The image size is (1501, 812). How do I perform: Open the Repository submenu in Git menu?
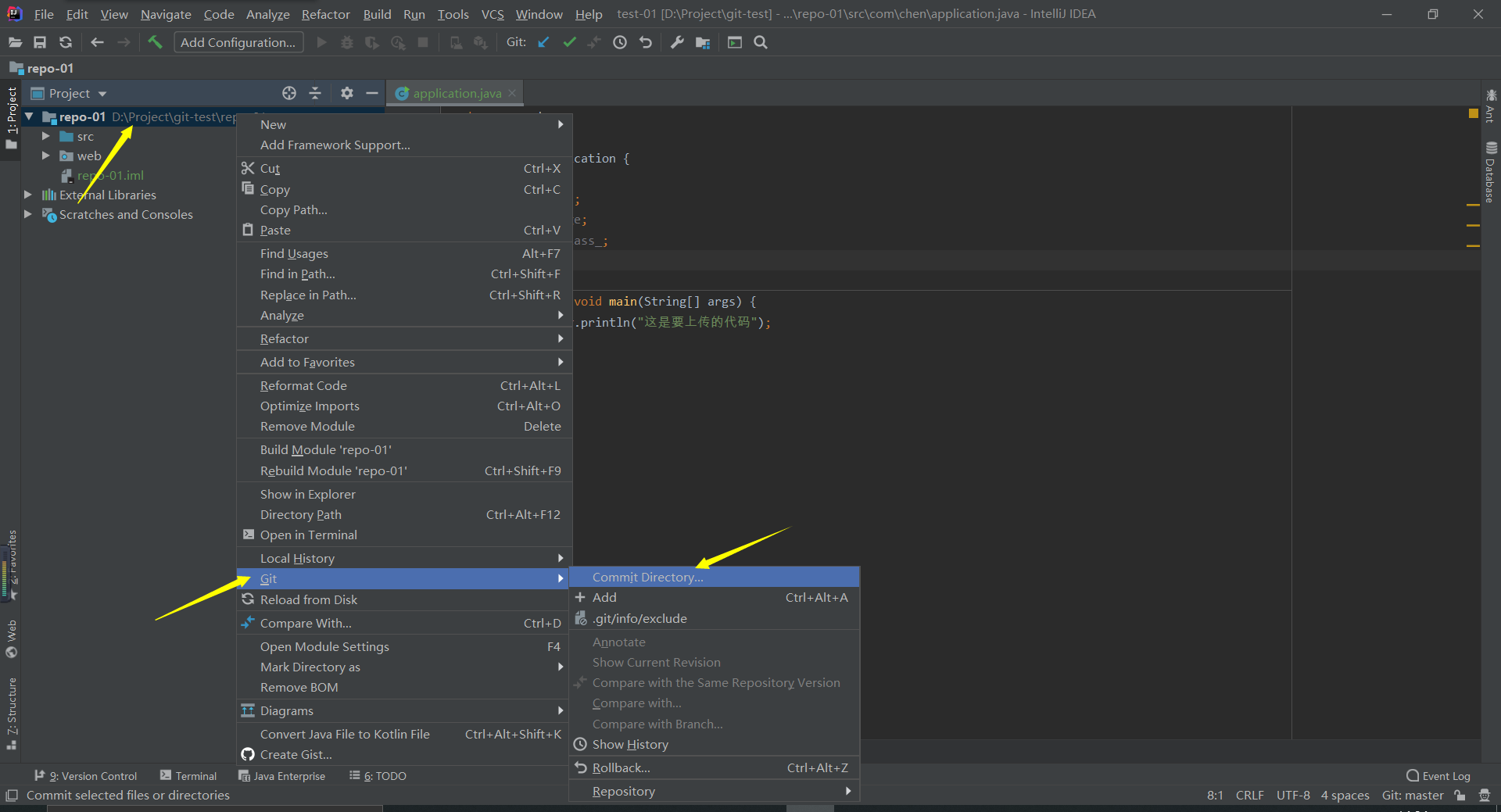(715, 791)
